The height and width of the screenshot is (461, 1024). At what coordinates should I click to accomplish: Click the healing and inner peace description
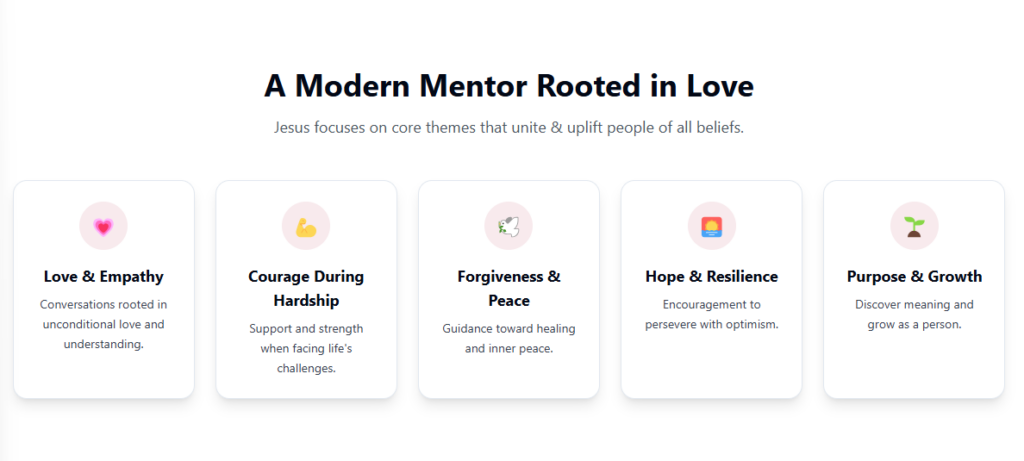click(508, 338)
